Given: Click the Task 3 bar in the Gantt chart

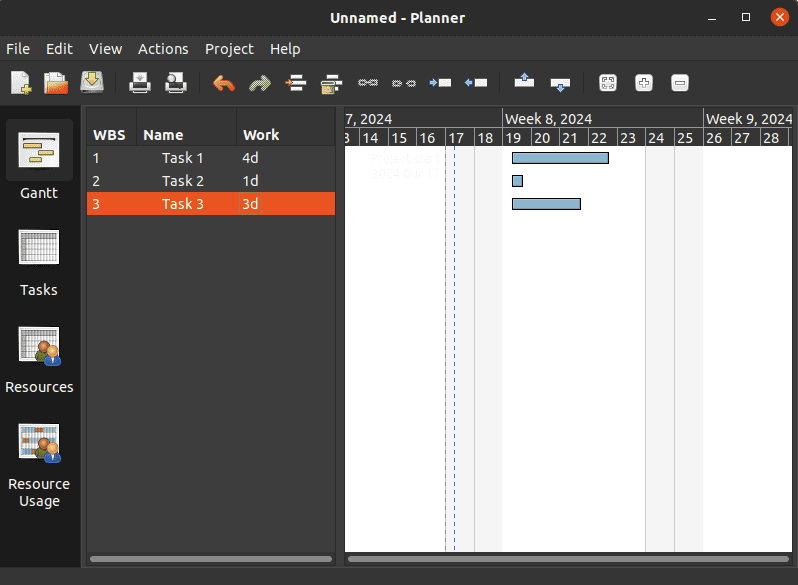Looking at the screenshot, I should pyautogui.click(x=546, y=204).
